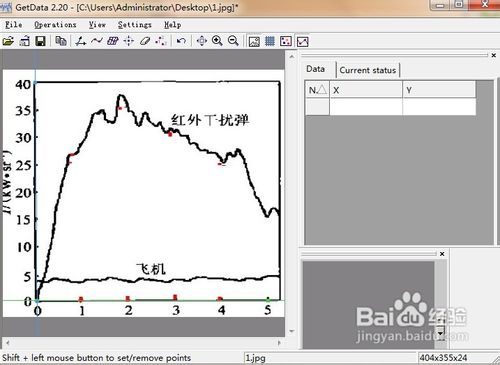Click the image area scroll up arrow
Viewport: 500px width, 365px height.
click(x=292, y=57)
